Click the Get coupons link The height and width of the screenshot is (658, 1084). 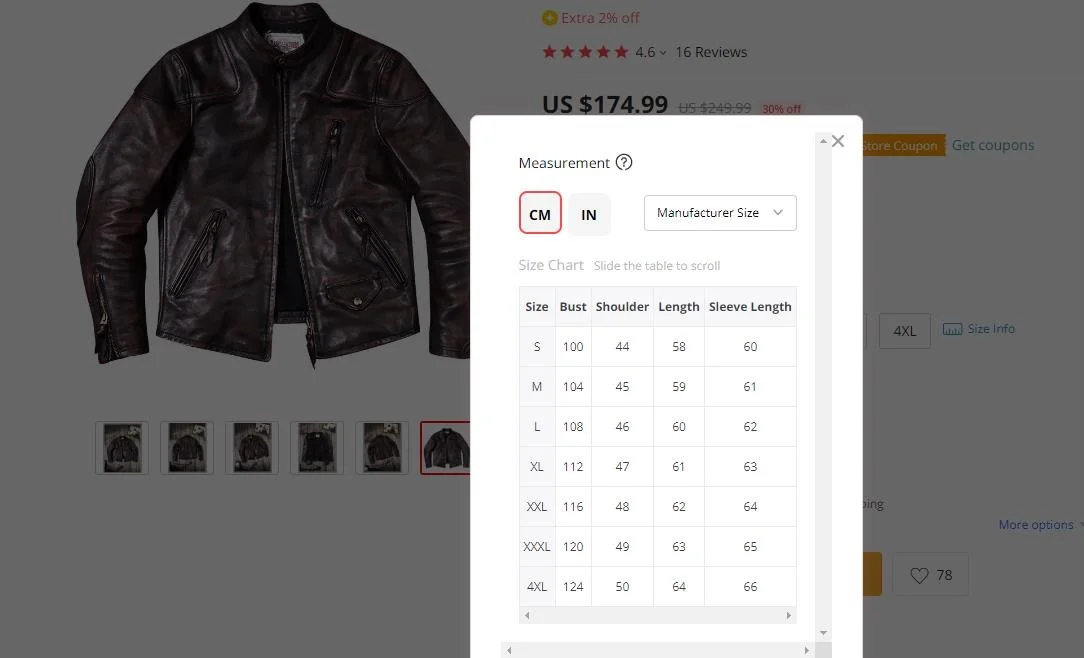pyautogui.click(x=992, y=145)
